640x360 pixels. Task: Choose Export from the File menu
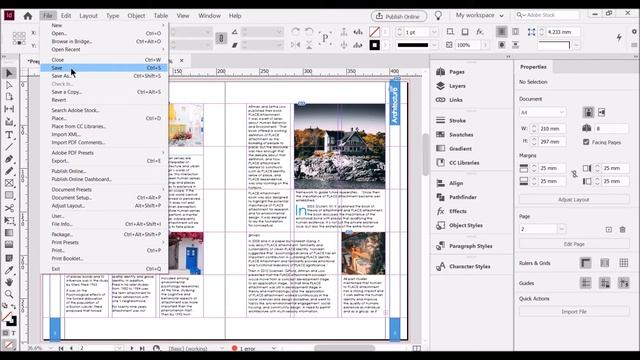point(104,161)
